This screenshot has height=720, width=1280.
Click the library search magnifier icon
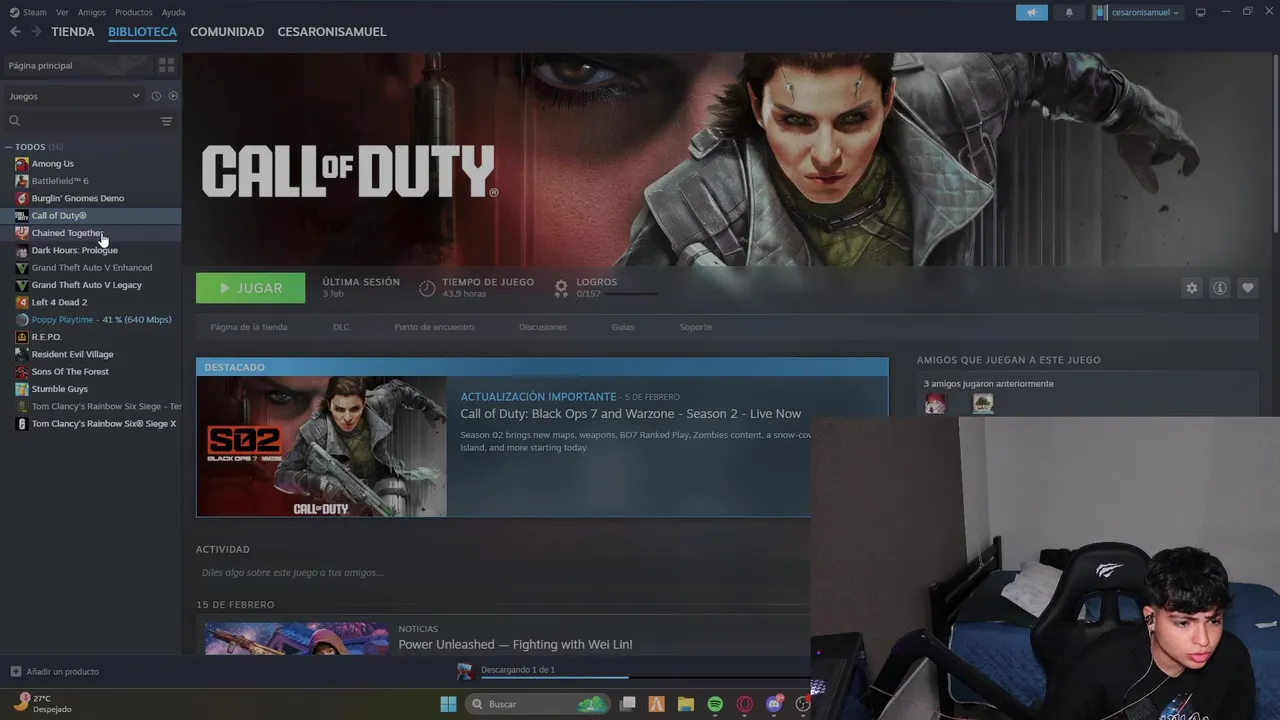(14, 121)
